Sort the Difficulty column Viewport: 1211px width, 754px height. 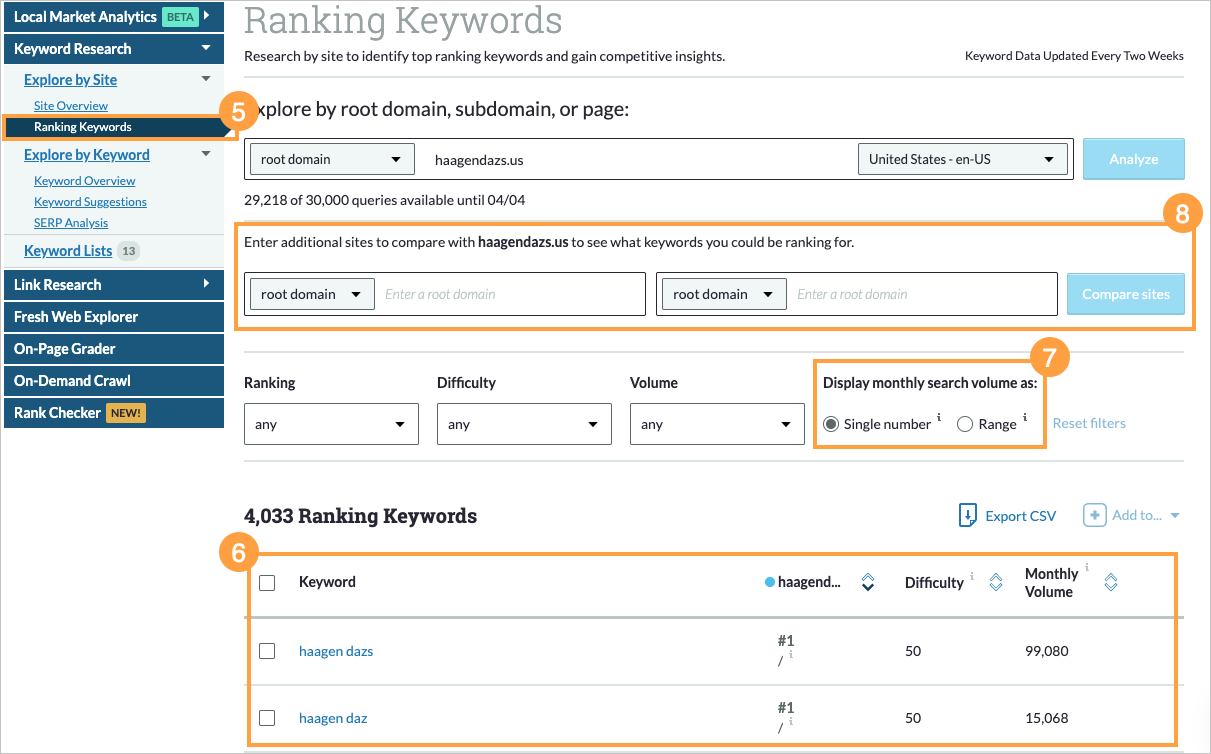[x=995, y=580]
